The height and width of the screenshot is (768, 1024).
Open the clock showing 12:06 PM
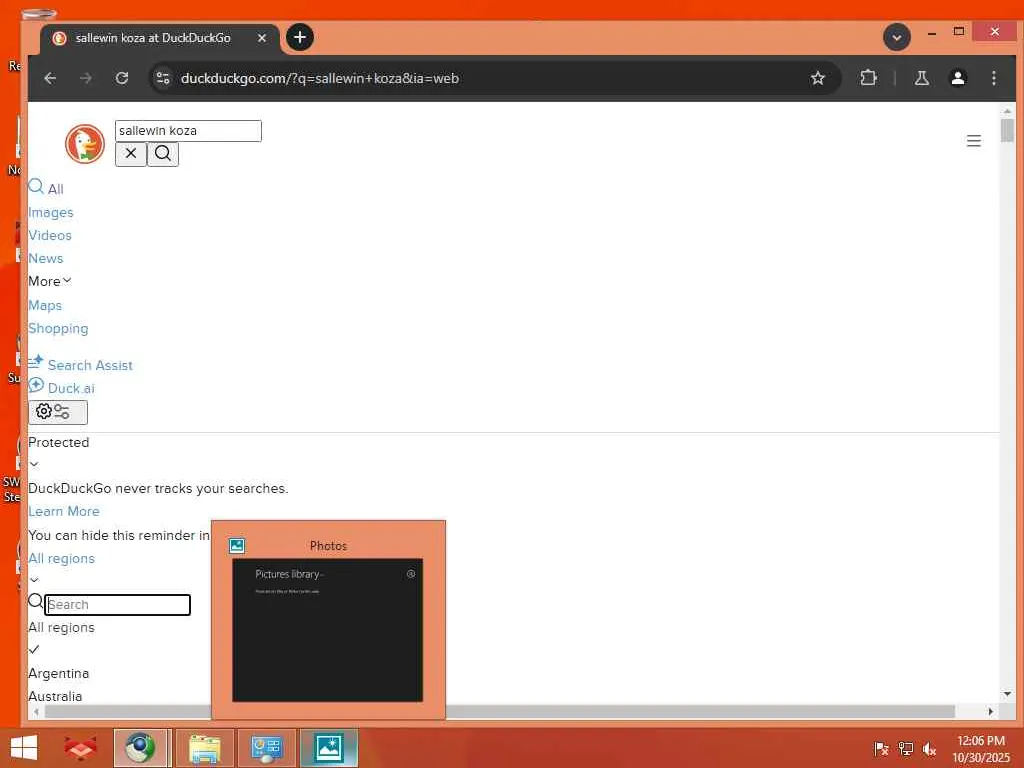pos(981,748)
